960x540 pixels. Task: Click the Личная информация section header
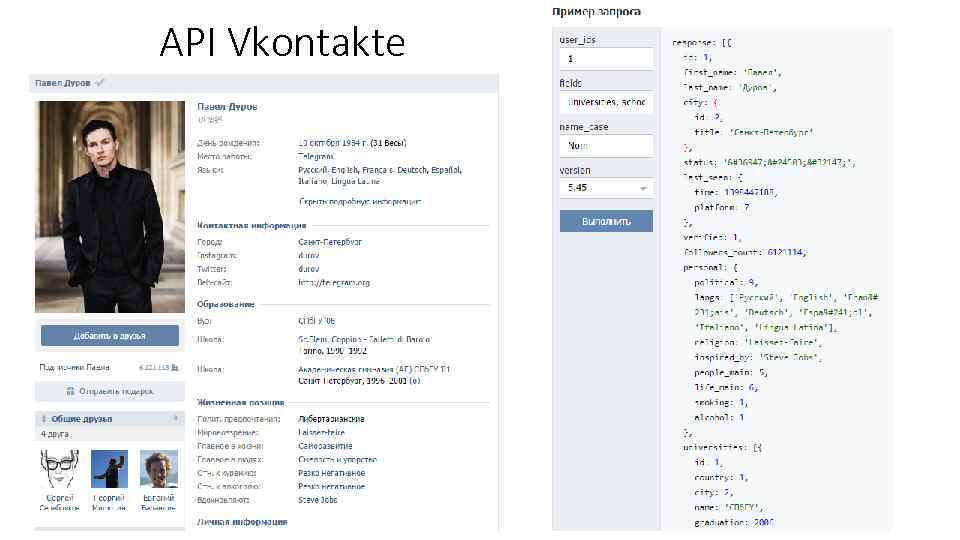pos(242,522)
